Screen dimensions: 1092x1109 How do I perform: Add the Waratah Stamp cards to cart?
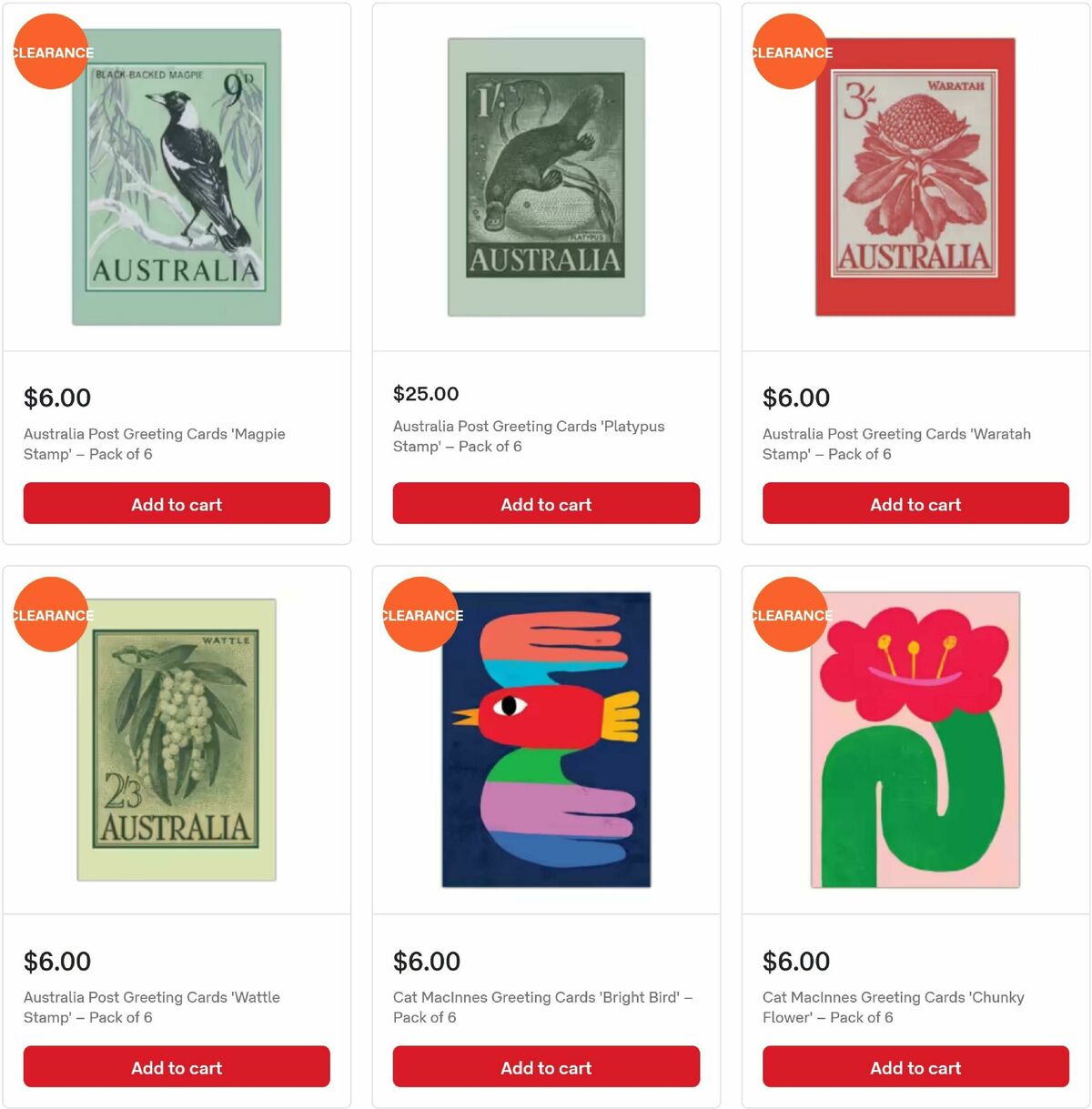[915, 503]
